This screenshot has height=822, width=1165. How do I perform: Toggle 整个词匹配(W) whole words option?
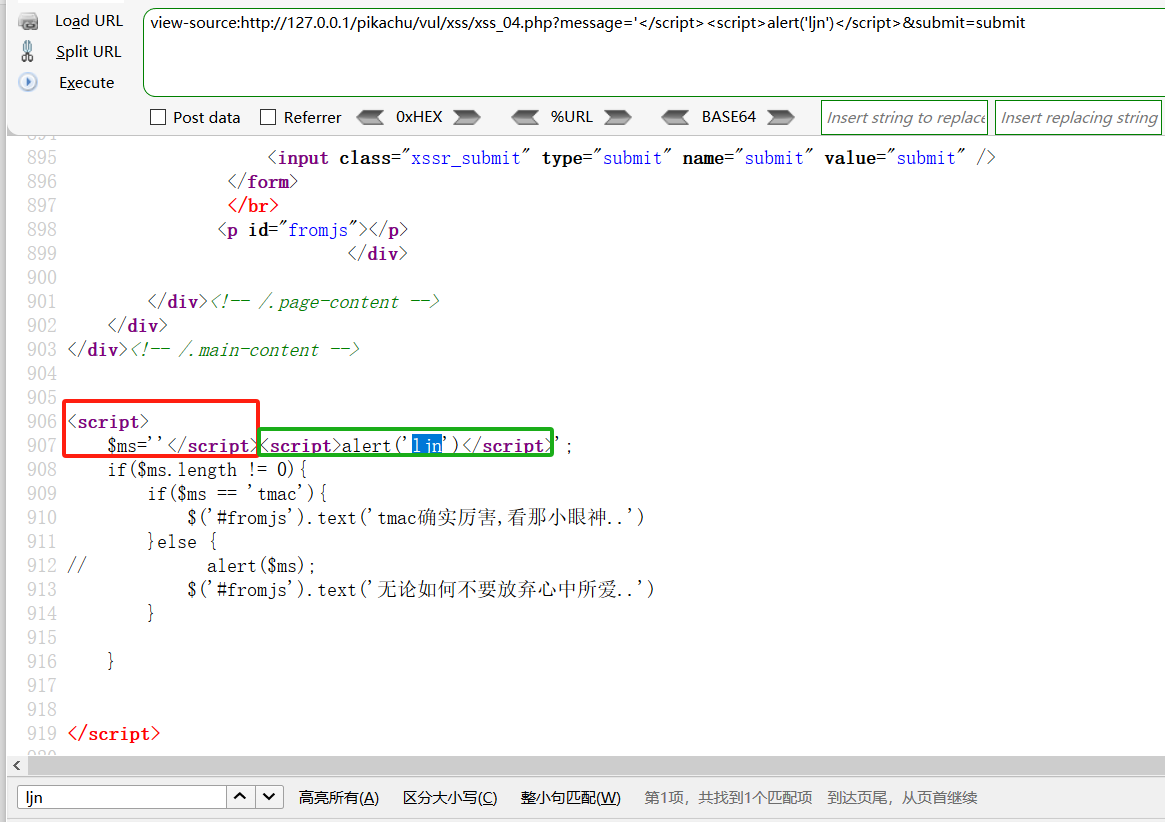coord(571,797)
